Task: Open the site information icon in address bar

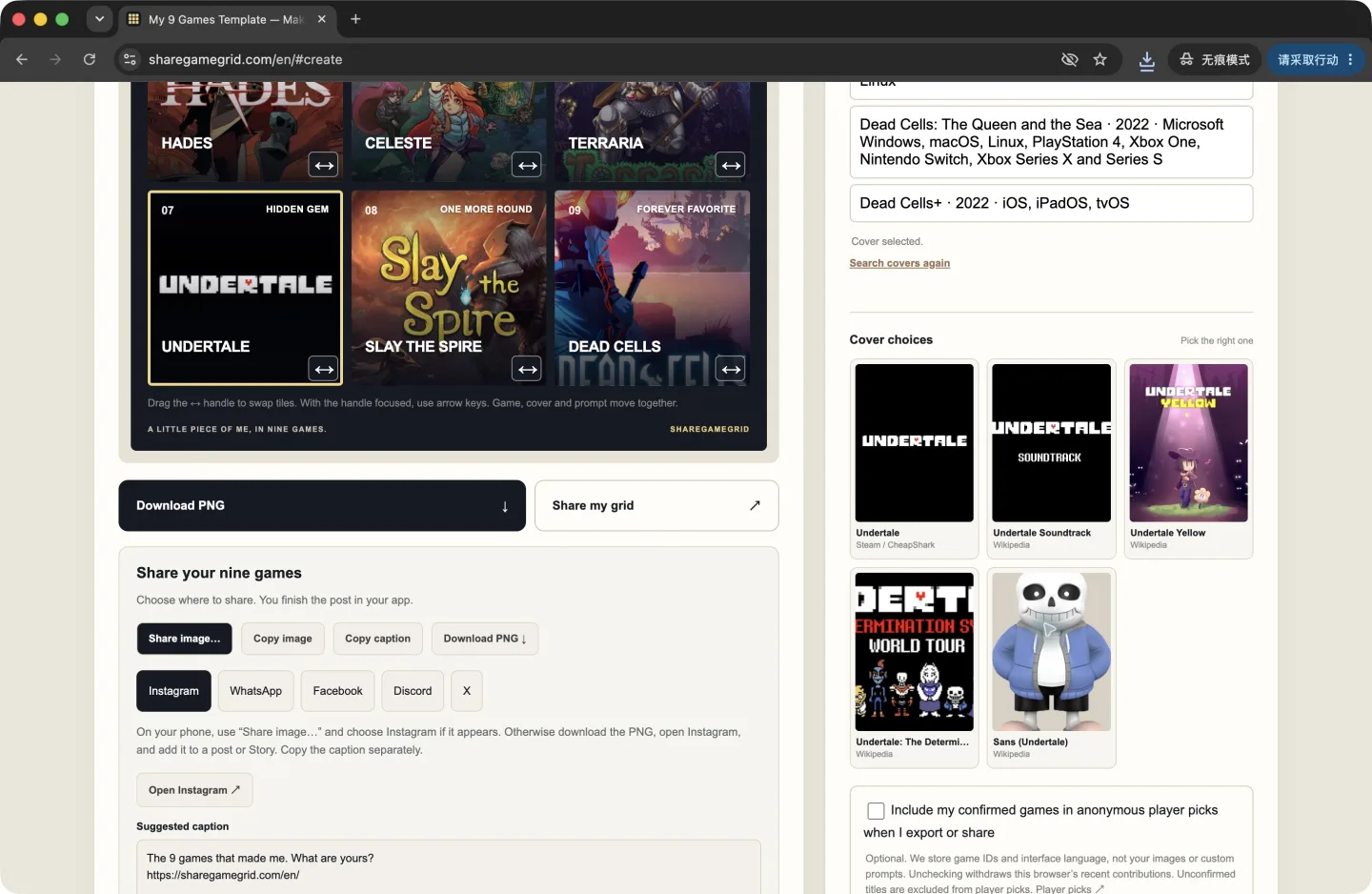Action: (131, 59)
